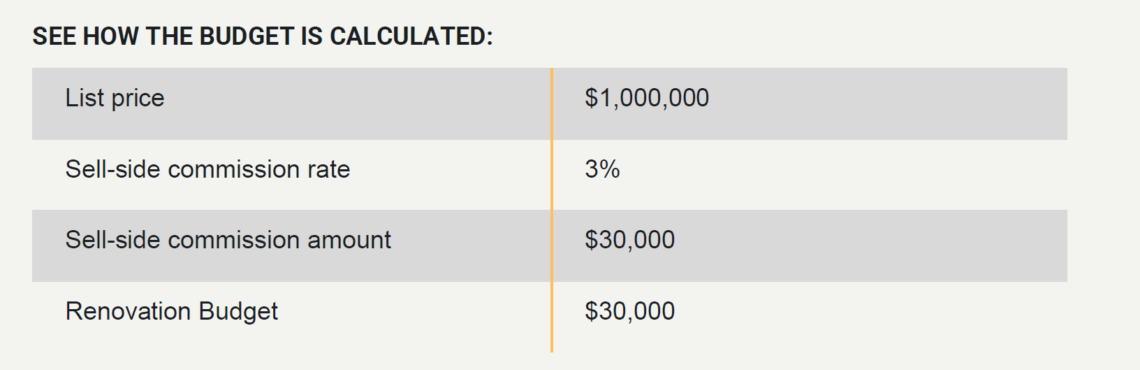Click the word 'Budget' in Renovation Budget
The width and height of the screenshot is (1140, 370).
(x=238, y=311)
